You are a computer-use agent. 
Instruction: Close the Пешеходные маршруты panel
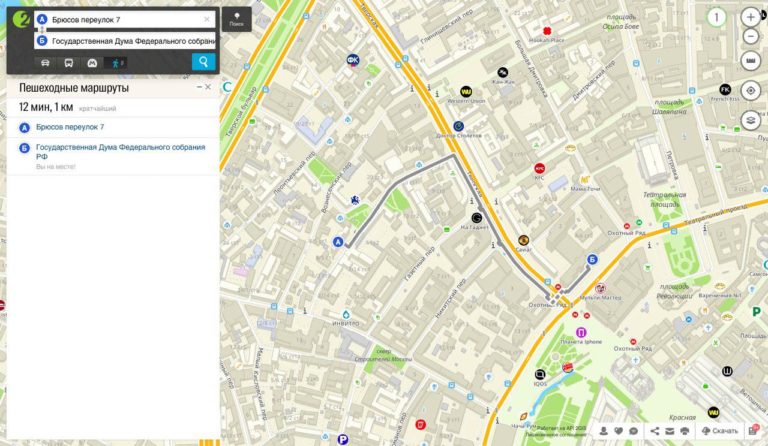click(x=208, y=88)
